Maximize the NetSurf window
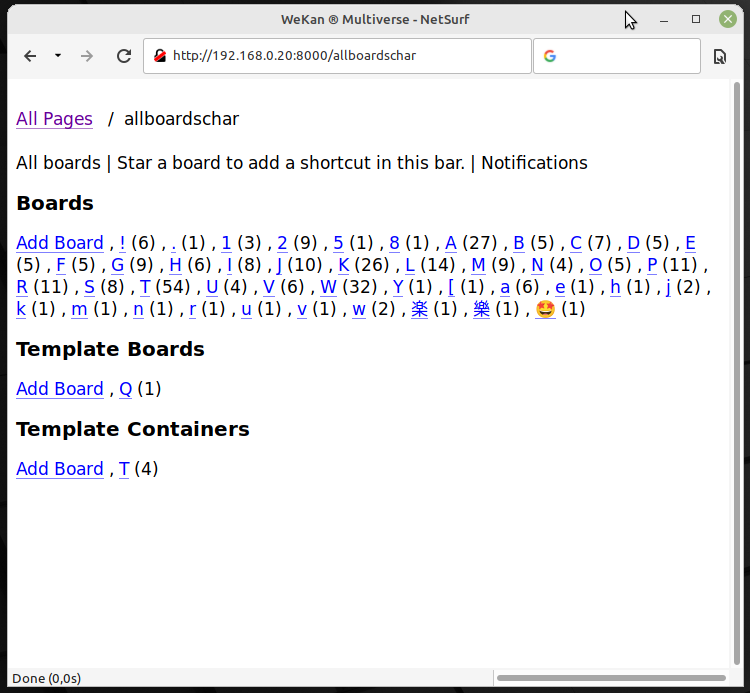750x693 pixels. pyautogui.click(x=696, y=19)
